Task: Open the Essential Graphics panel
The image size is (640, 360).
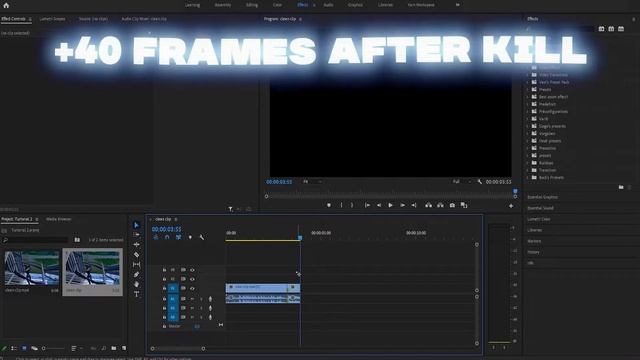Action: point(542,197)
